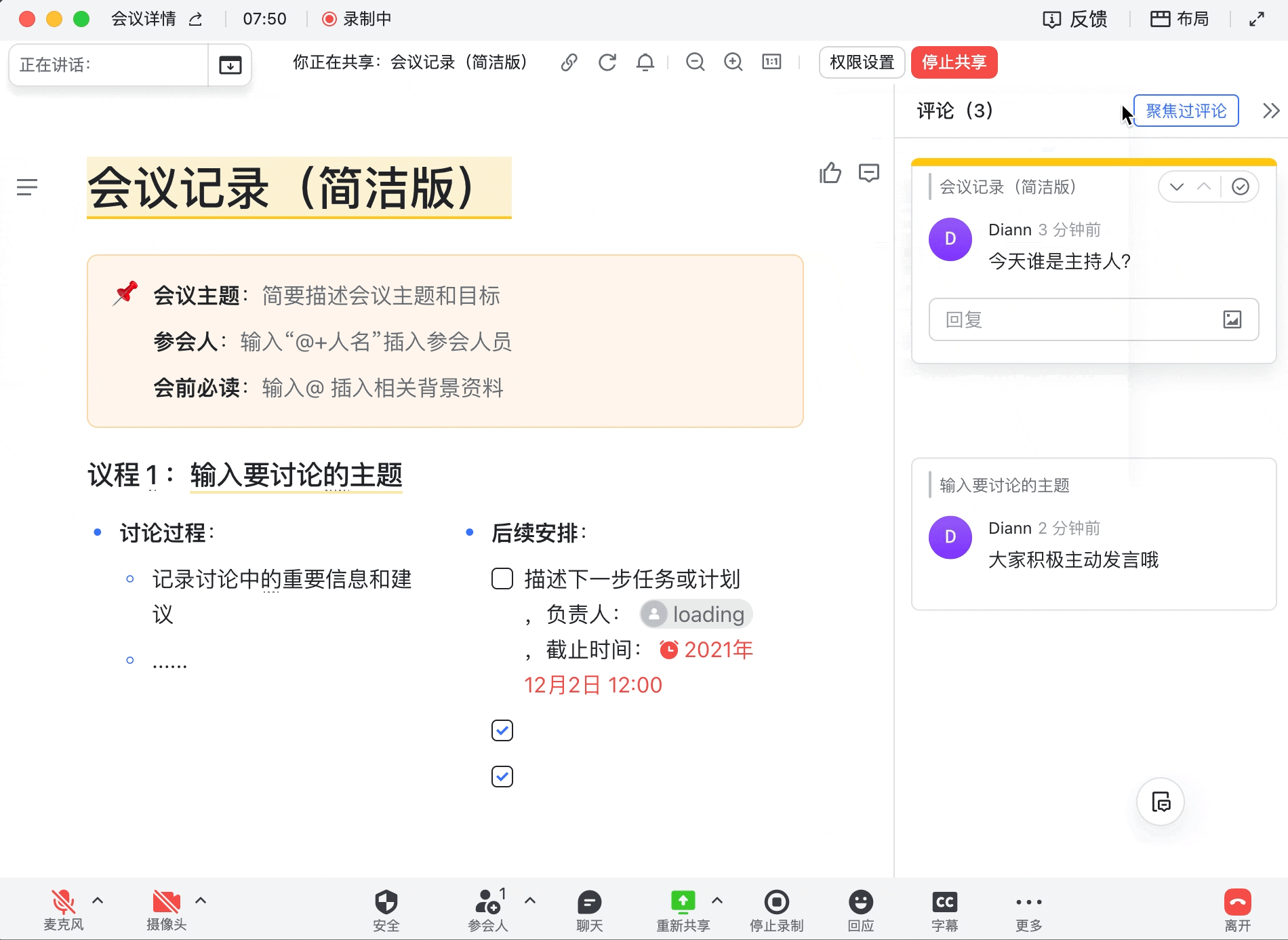Screen dimensions: 1288x940
Task: Open the 反馈 feedback button
Action: click(1075, 19)
